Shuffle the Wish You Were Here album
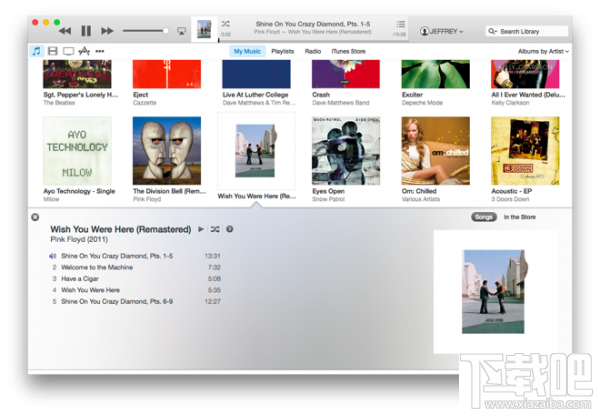600x414 pixels. [x=215, y=229]
